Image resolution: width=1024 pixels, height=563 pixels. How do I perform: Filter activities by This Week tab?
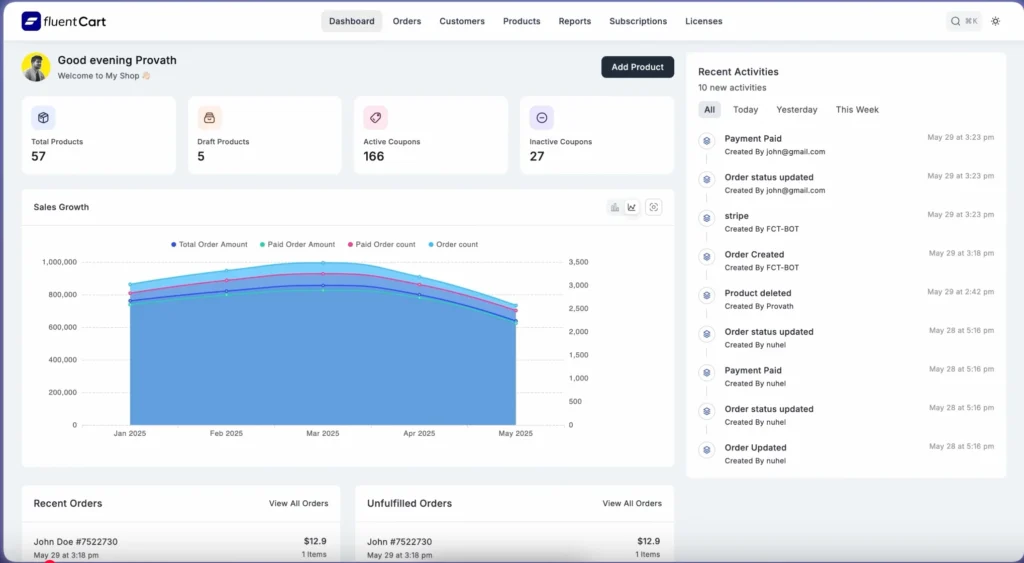pyautogui.click(x=857, y=110)
